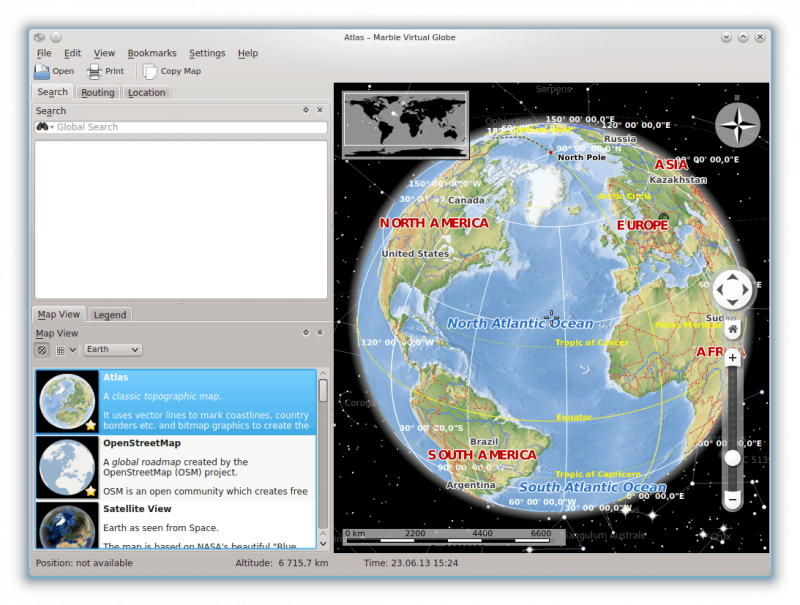The height and width of the screenshot is (605, 800).
Task: Toggle the favorite star on Atlas
Action: (x=91, y=425)
